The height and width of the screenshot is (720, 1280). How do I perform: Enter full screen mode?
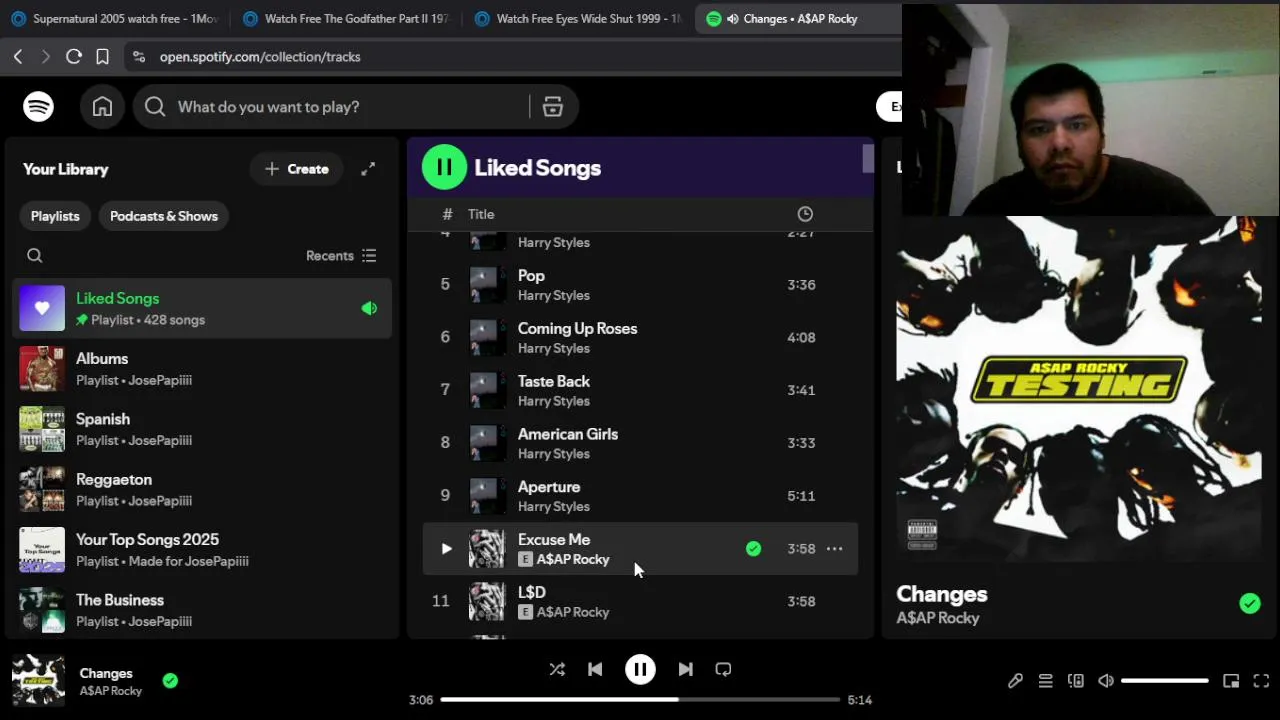(1261, 681)
